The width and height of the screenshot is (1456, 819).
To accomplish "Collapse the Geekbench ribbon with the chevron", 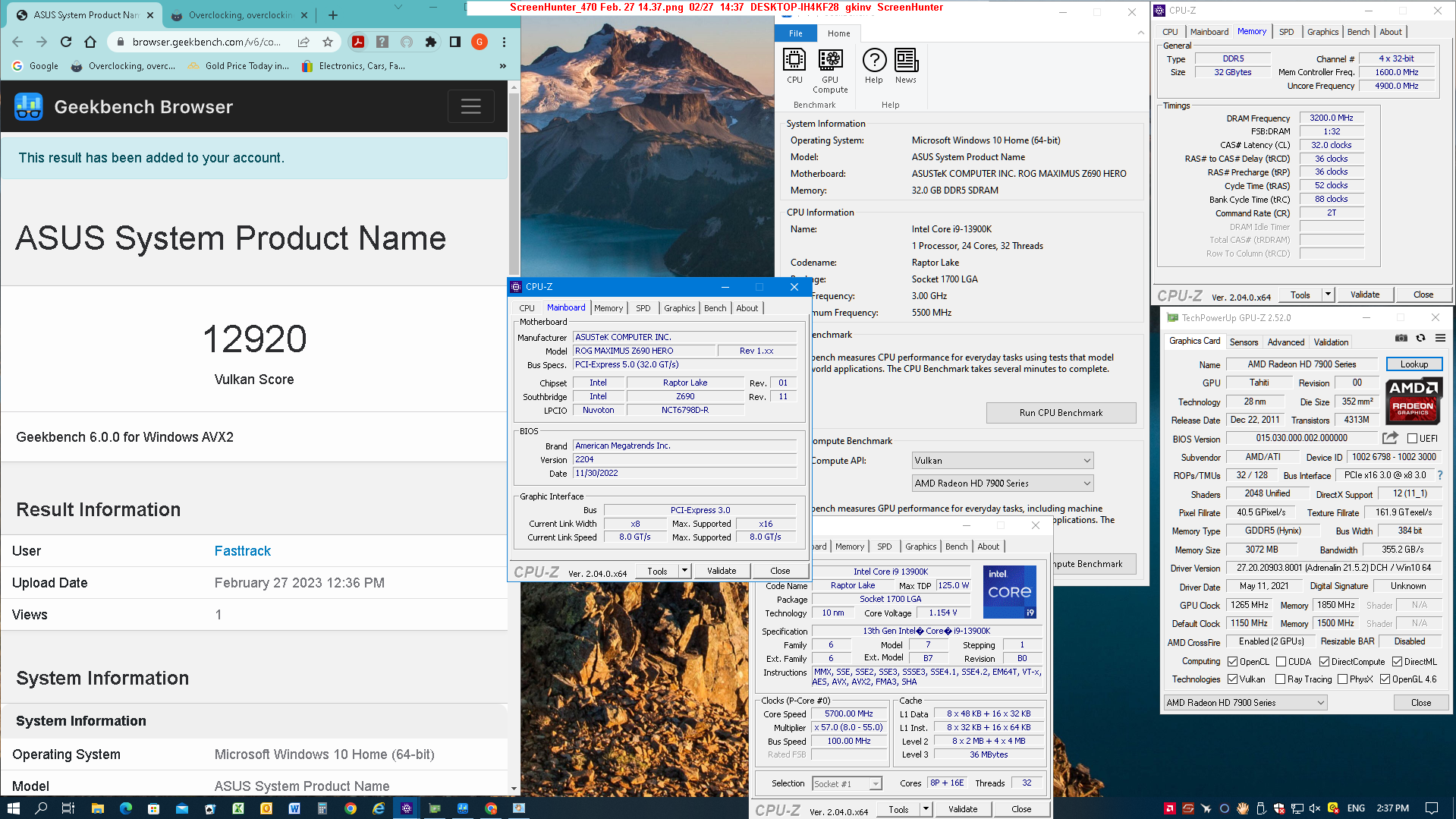I will click(1140, 33).
